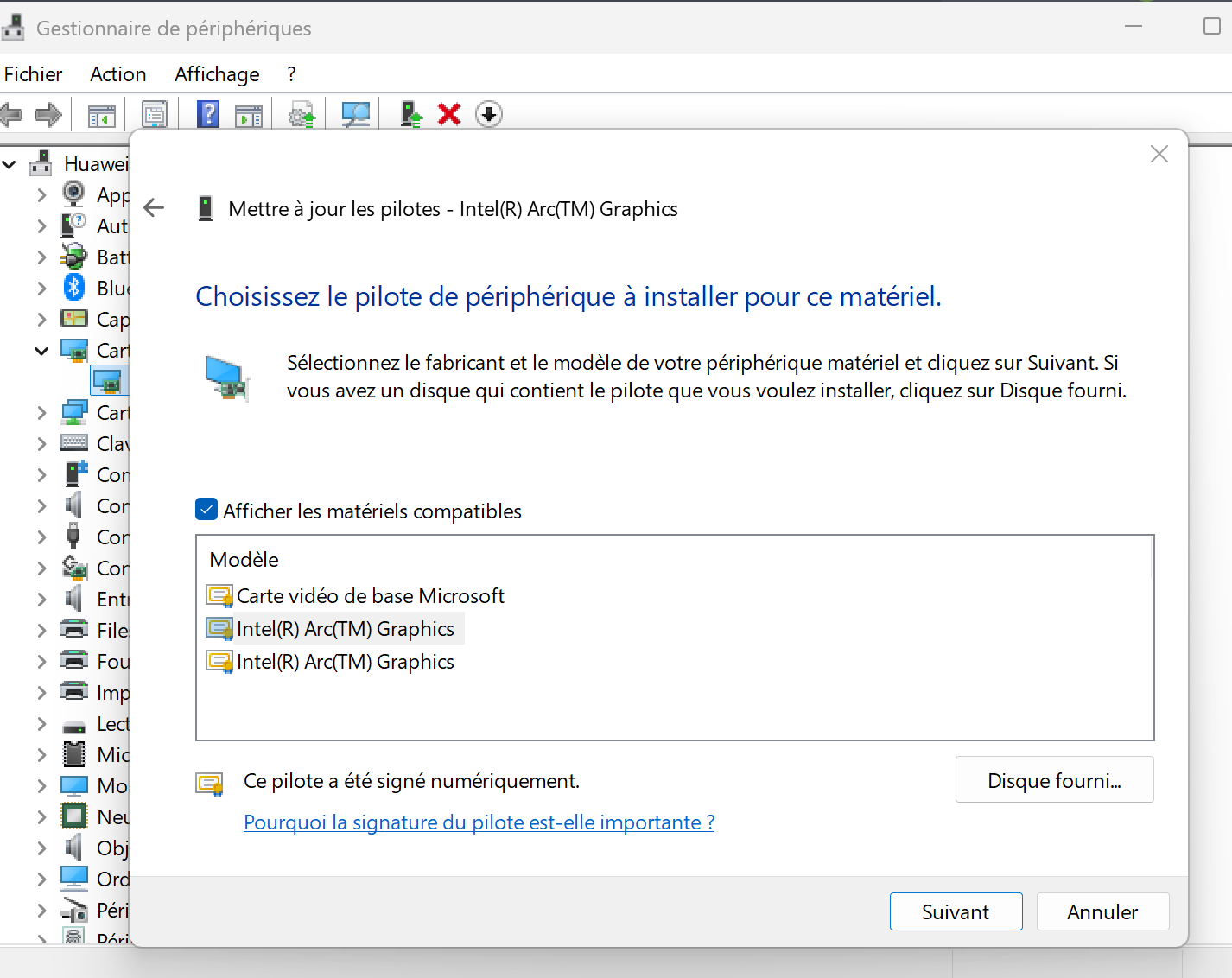Image resolution: width=1232 pixels, height=978 pixels.
Task: Click the battery icon beside the 'Batt' row
Action: (74, 257)
